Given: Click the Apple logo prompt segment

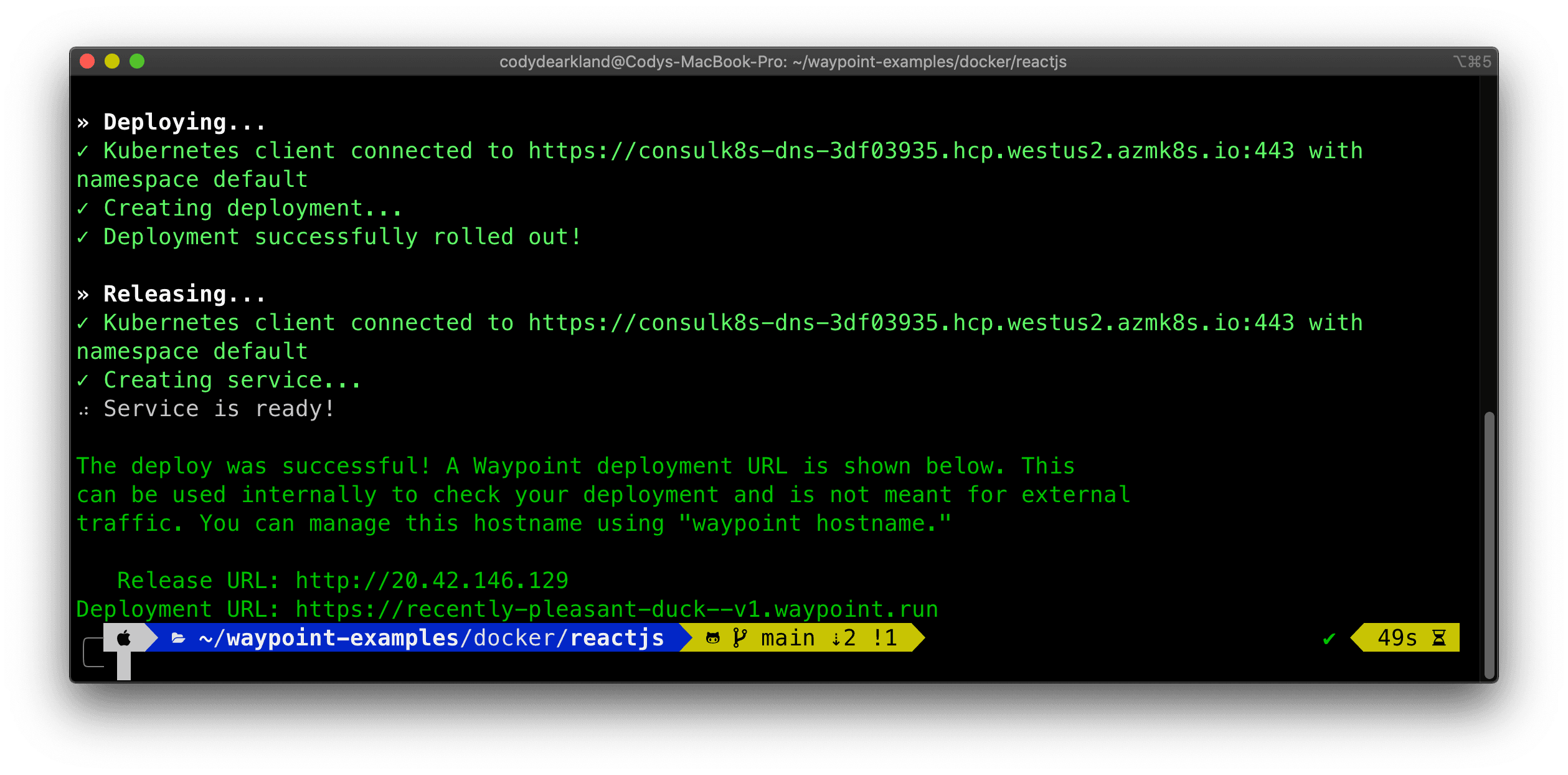Looking at the screenshot, I should click(x=124, y=638).
